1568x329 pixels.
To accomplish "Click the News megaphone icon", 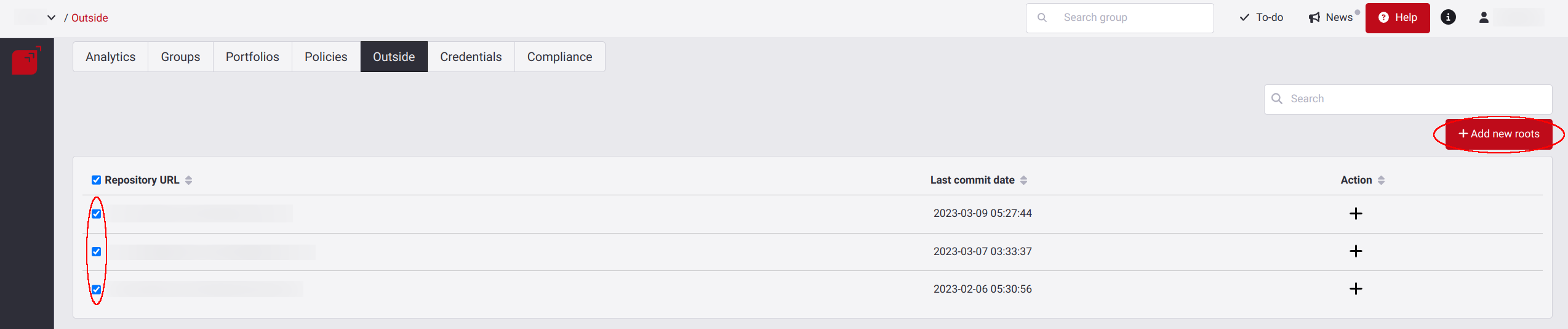I will [x=1314, y=17].
